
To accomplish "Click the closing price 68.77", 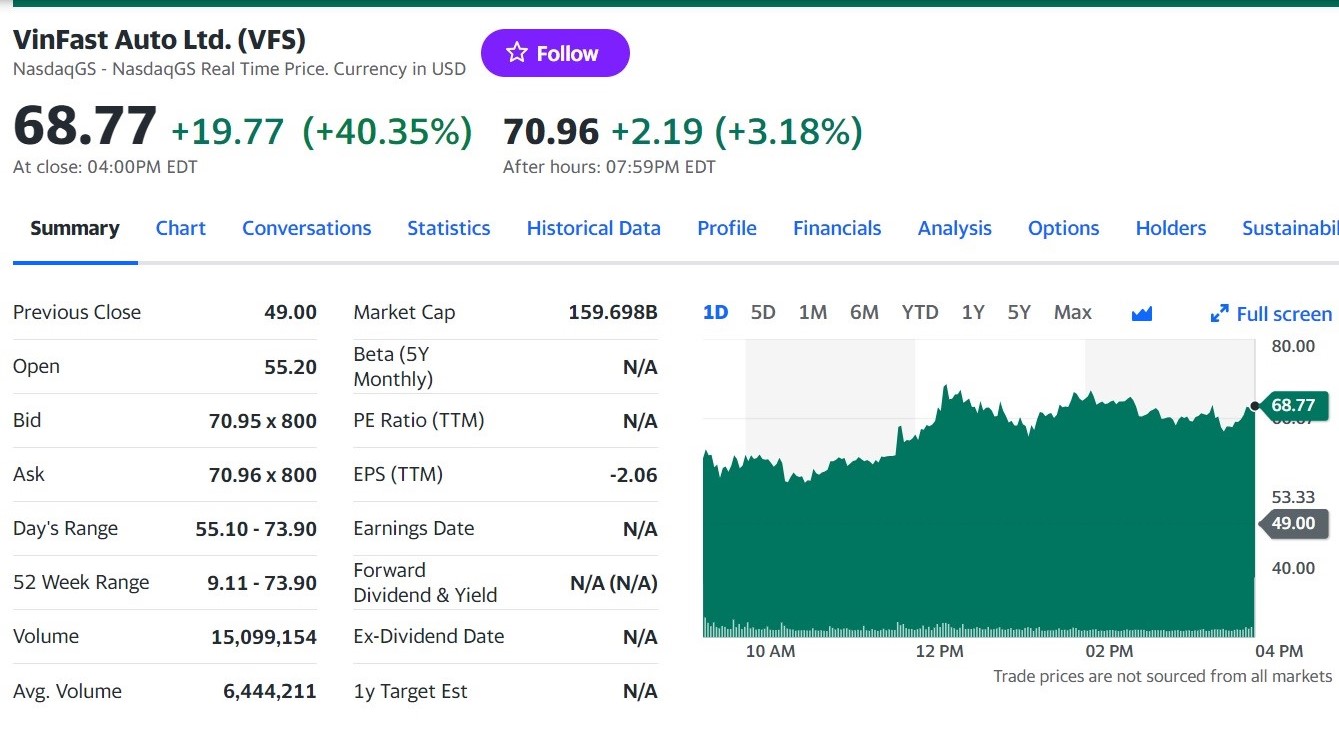I will (x=85, y=126).
